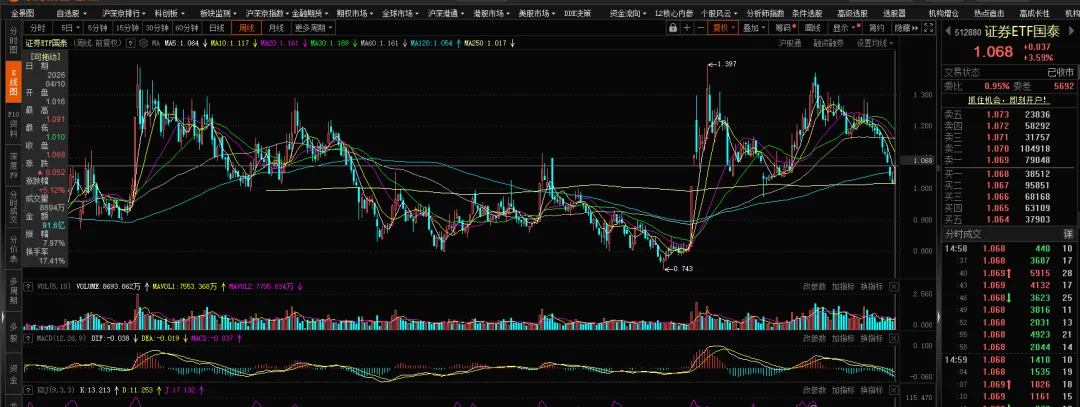Switch to 月线 period
The width and height of the screenshot is (1080, 407).
276,28
